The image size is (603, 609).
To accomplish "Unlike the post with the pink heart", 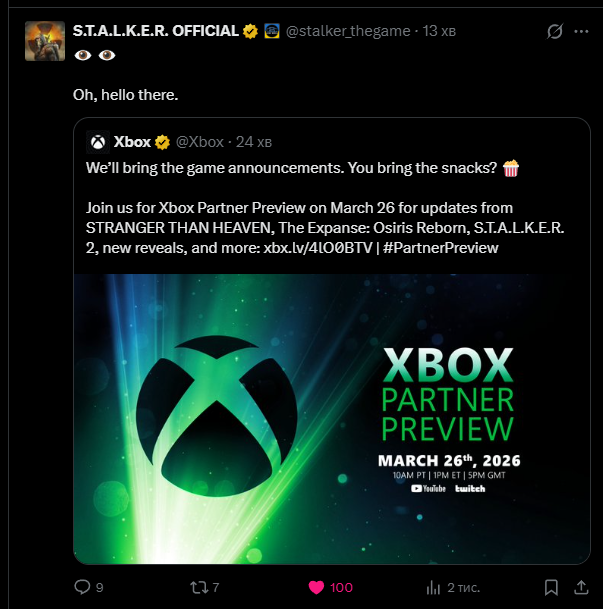I will coord(316,587).
